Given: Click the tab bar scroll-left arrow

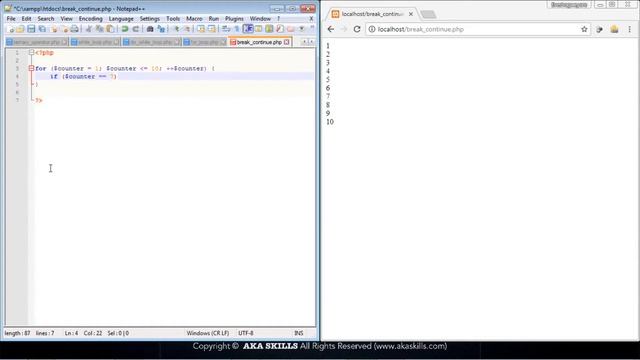Looking at the screenshot, I should [304, 42].
